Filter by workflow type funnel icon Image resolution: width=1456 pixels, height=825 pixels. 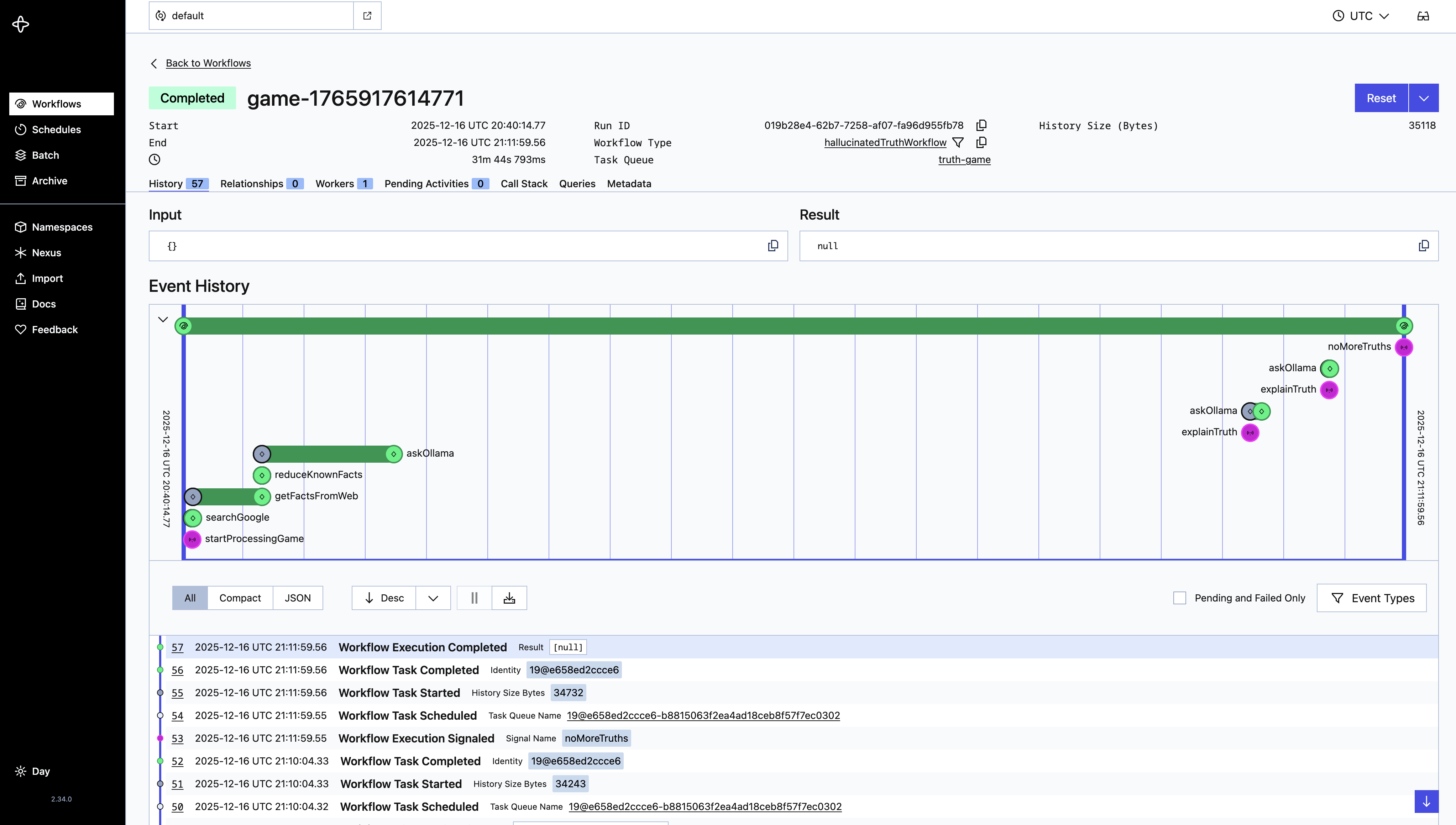point(958,143)
